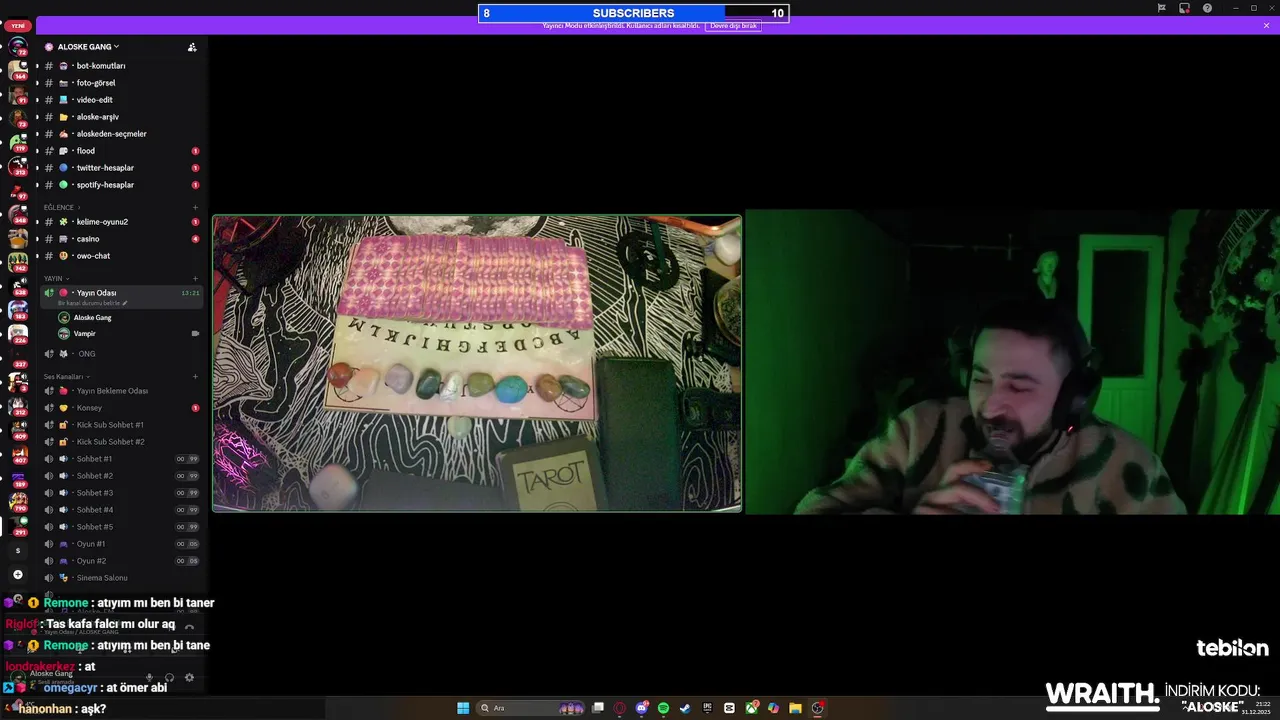Click the flag icon in the title bar
The image size is (1280, 720).
(x=1161, y=8)
